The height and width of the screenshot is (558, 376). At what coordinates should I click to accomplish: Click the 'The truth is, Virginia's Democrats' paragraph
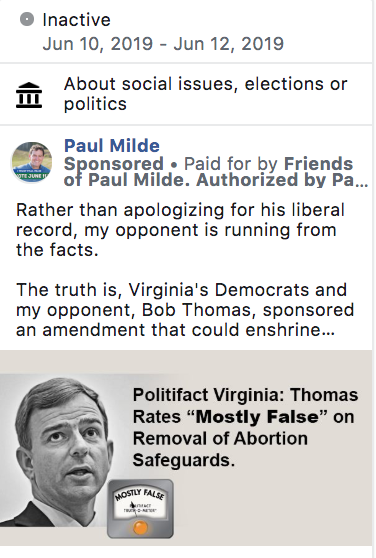(x=185, y=310)
